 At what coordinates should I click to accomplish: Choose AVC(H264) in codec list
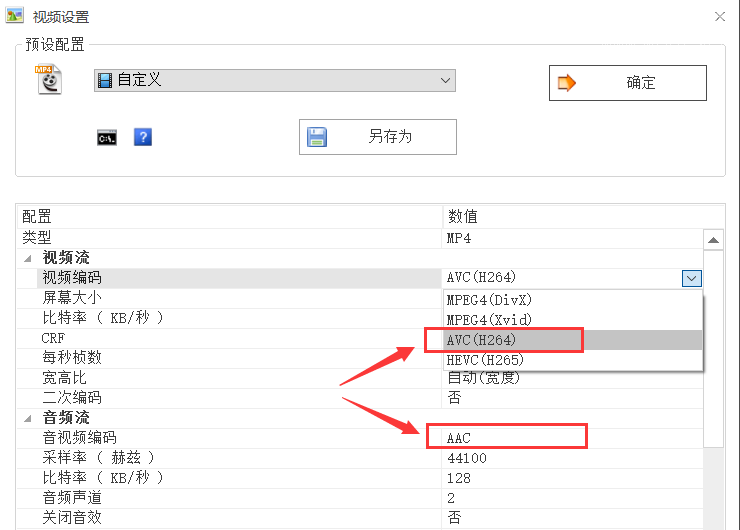pyautogui.click(x=490, y=340)
